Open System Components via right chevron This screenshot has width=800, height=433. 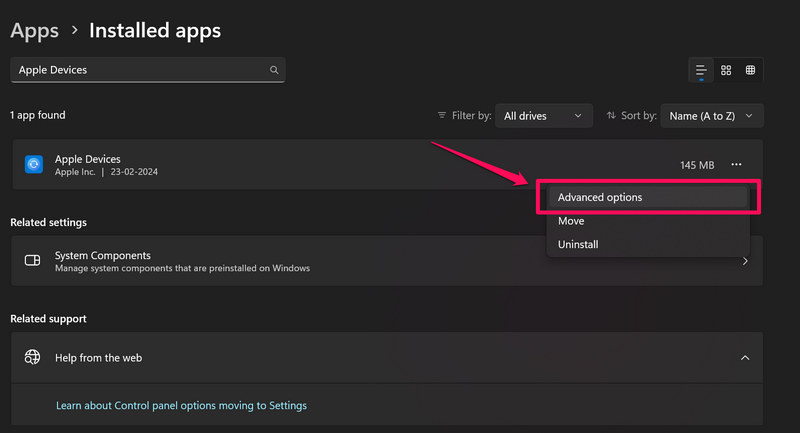(x=745, y=261)
